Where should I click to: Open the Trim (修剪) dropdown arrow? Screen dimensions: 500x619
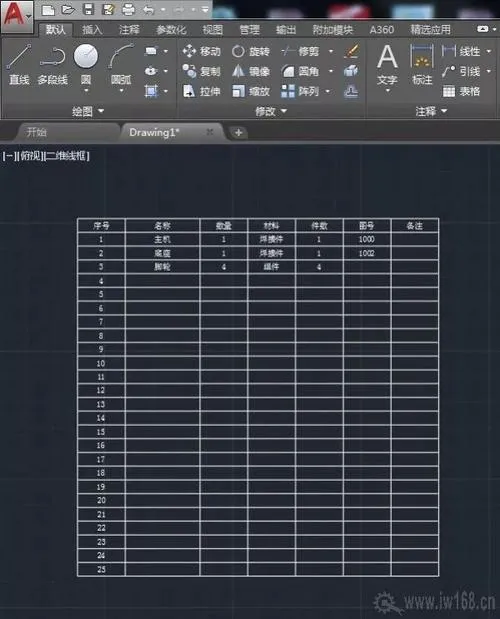coord(331,51)
